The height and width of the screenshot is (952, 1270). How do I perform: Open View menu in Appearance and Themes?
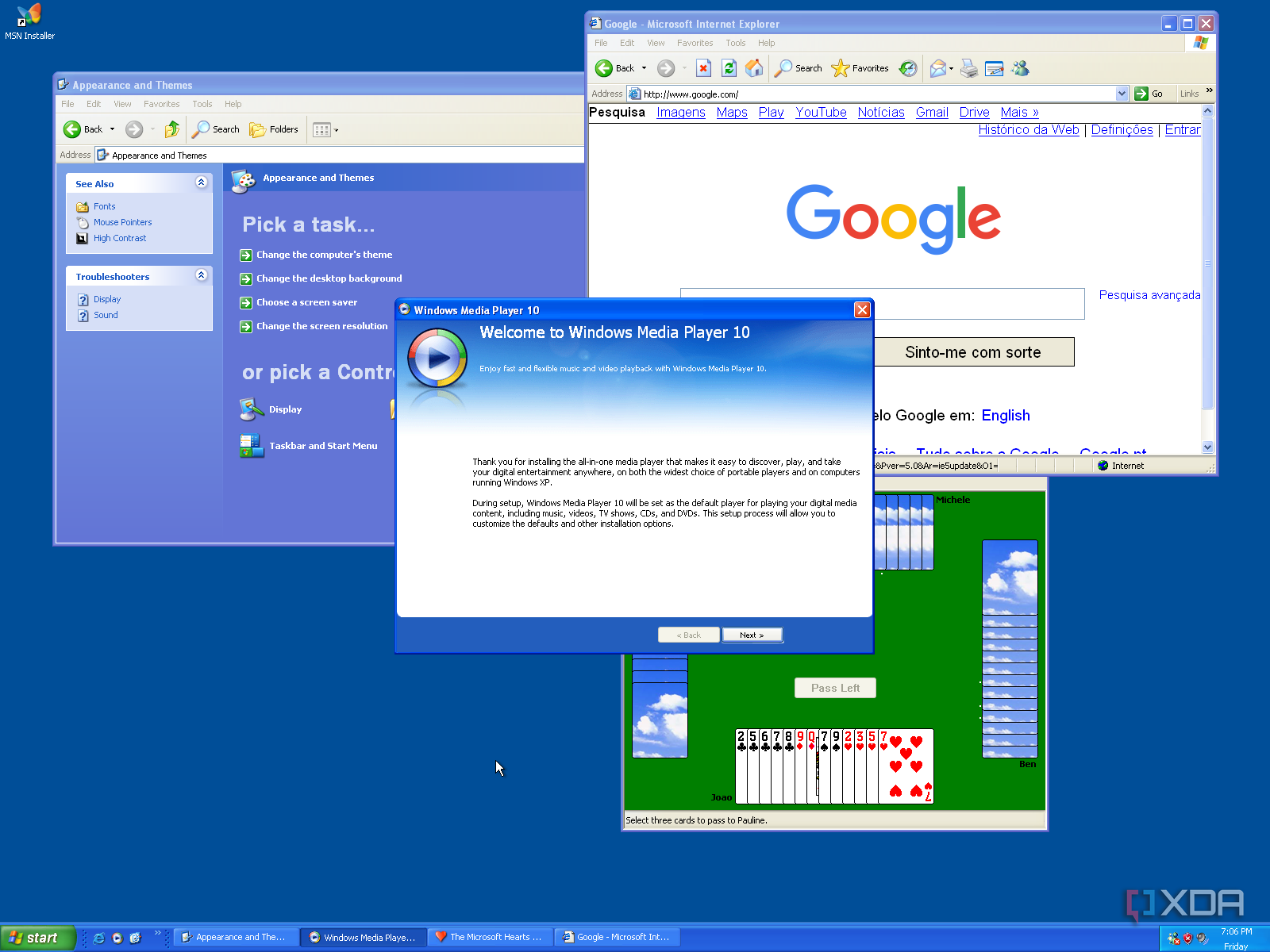[122, 104]
